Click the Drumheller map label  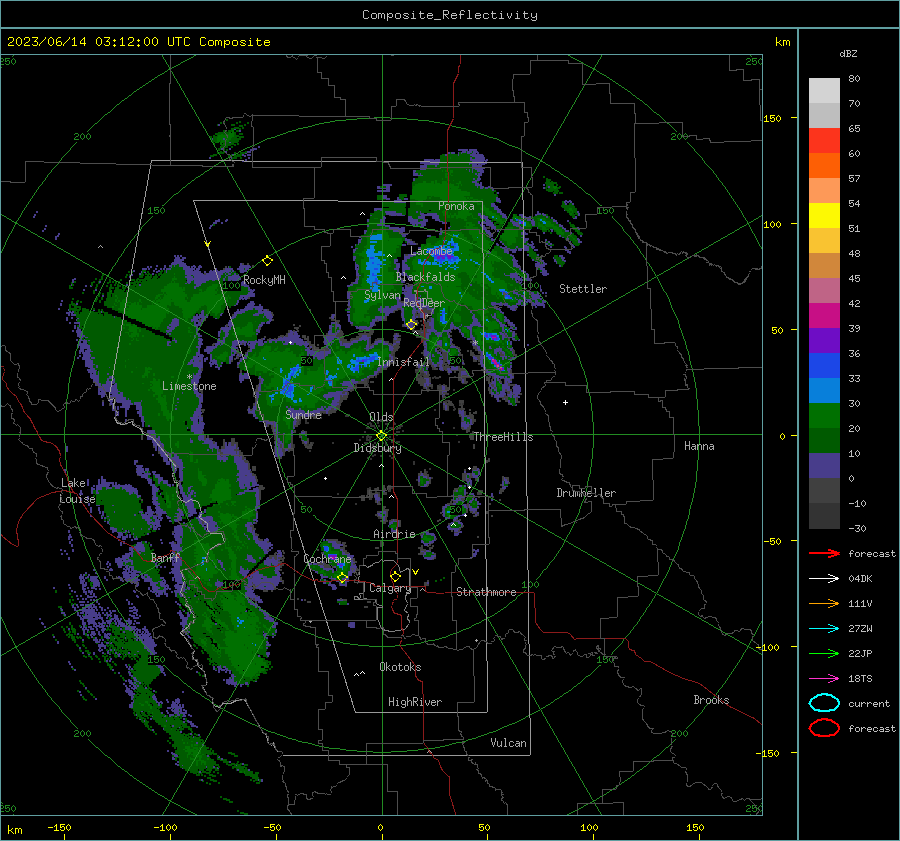tap(586, 493)
